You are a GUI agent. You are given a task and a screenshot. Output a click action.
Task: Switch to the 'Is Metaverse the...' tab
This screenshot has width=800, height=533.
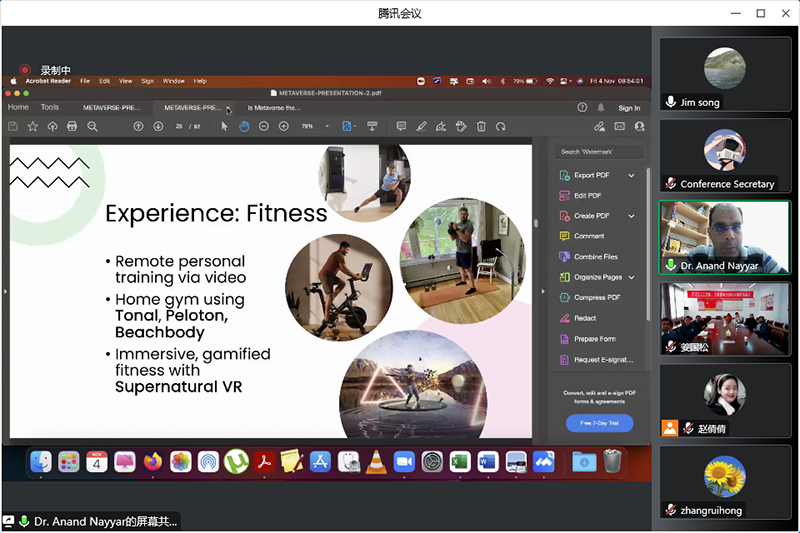click(x=273, y=107)
